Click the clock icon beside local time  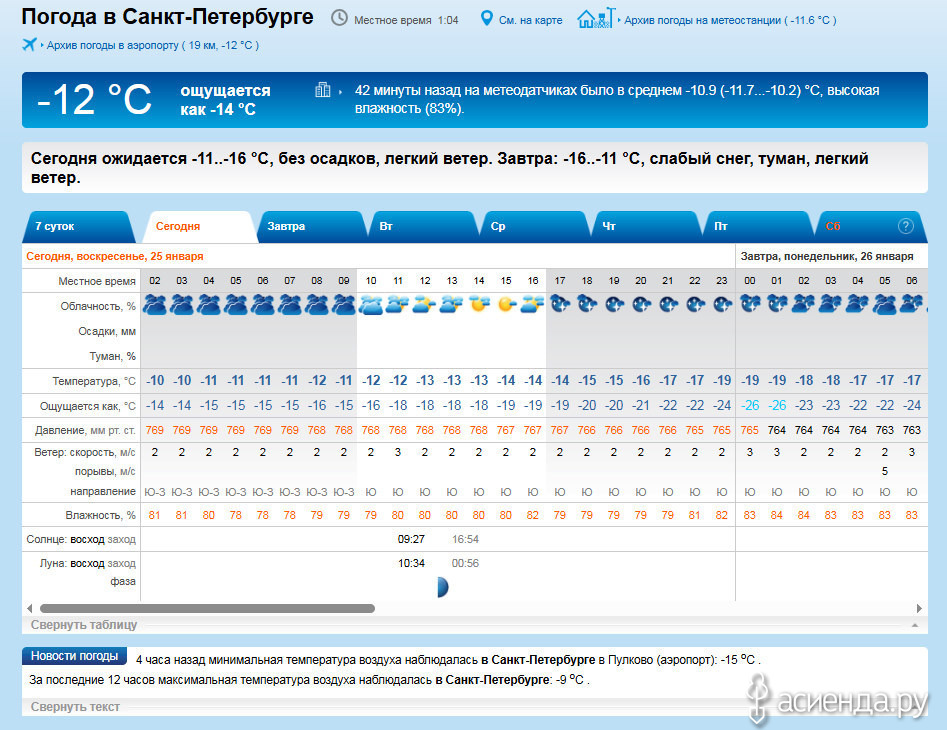point(339,19)
